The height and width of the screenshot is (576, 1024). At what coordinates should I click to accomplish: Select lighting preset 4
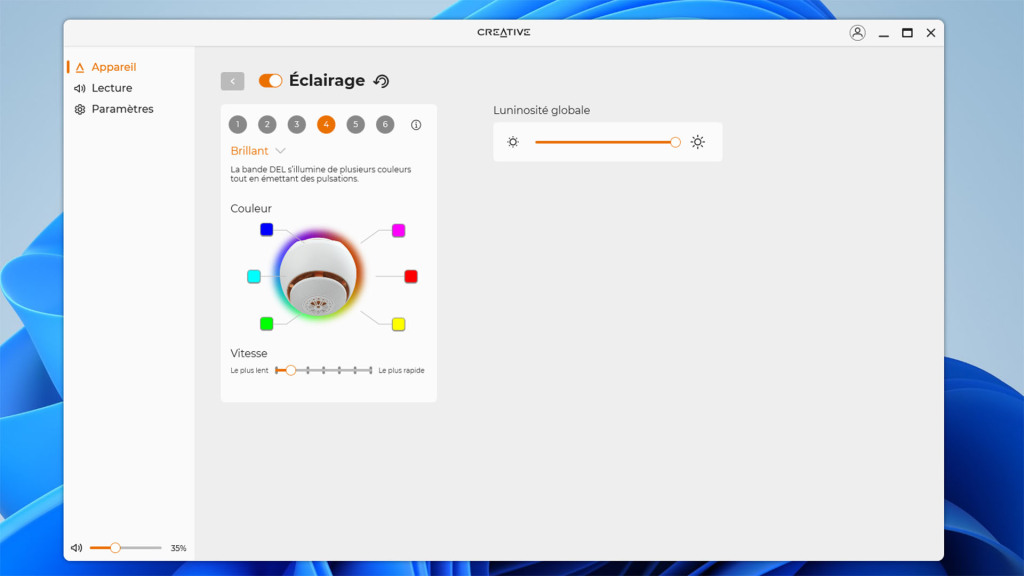[326, 124]
